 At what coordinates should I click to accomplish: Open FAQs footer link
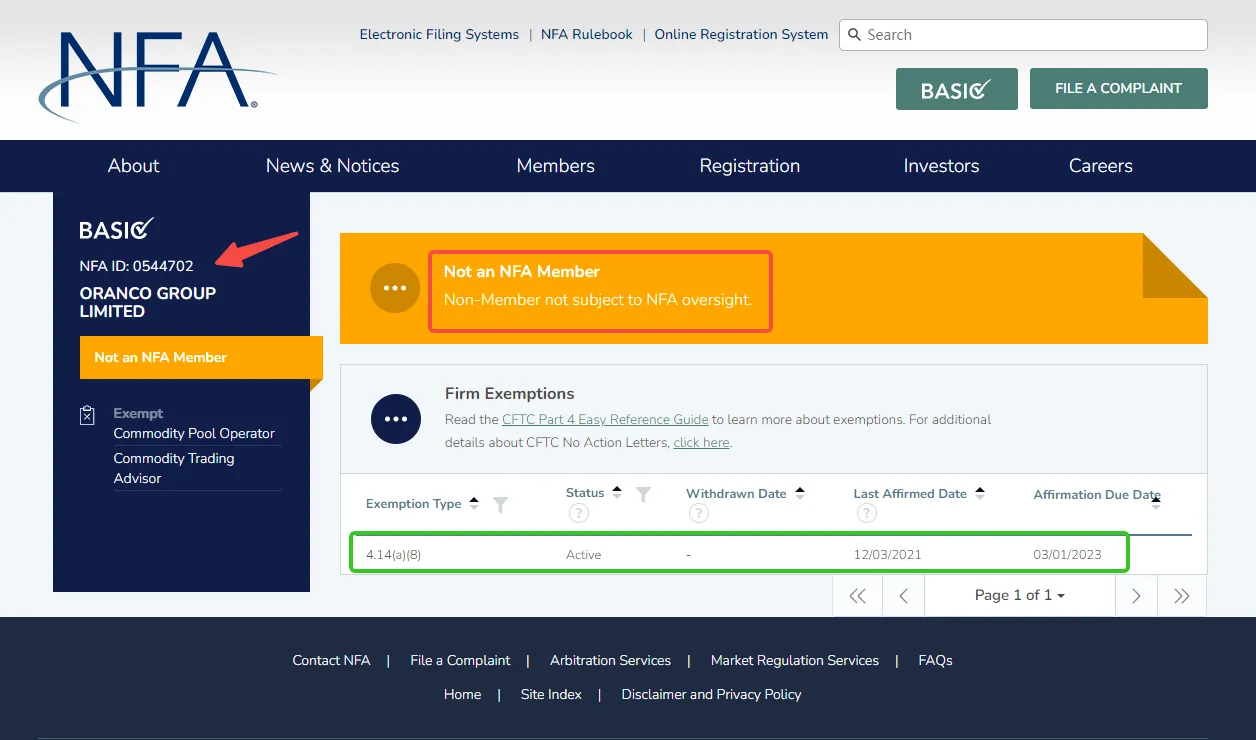click(935, 660)
